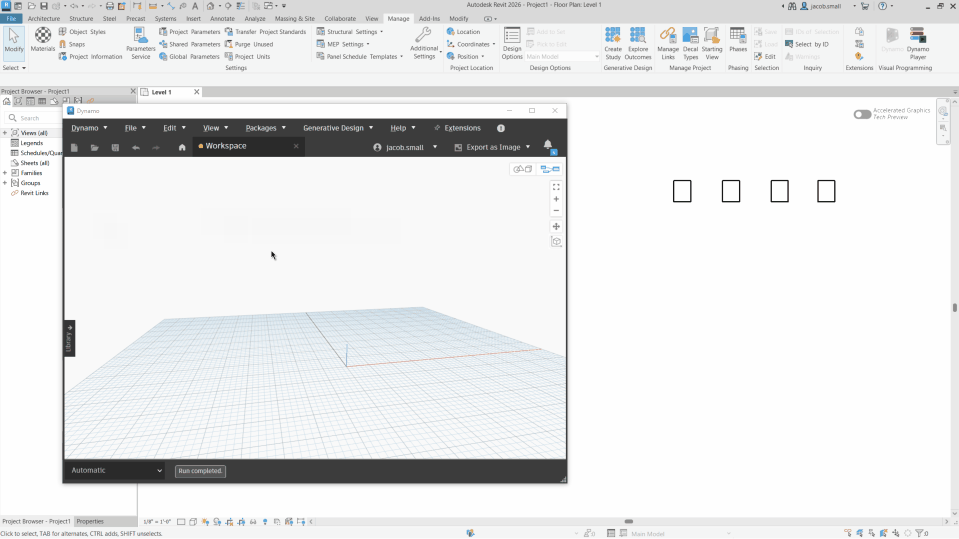Image resolution: width=959 pixels, height=539 pixels.
Task: Switch to Dynamo graph view
Action: [x=550, y=169]
